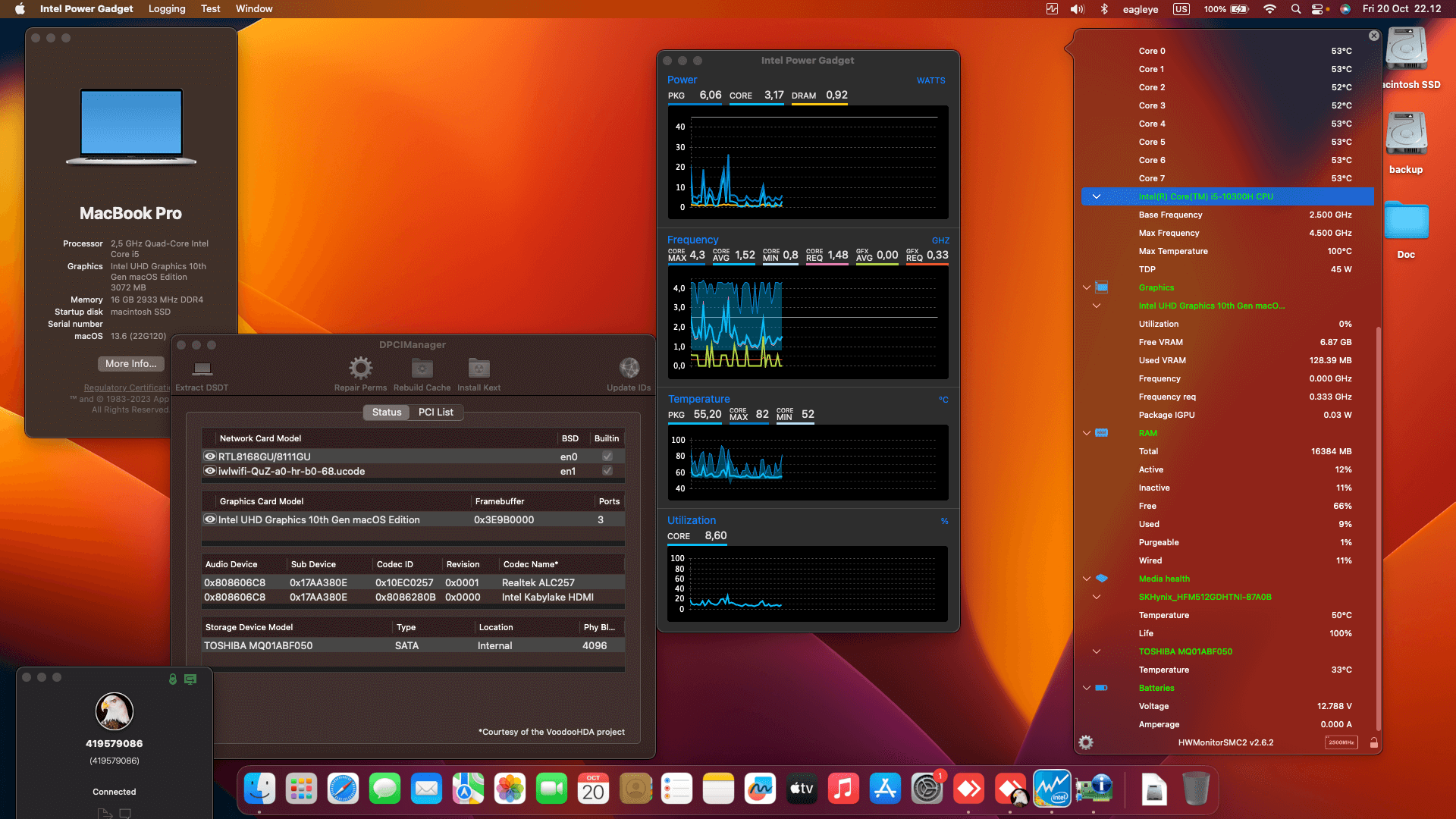Viewport: 1456px width, 819px height.
Task: Click Rebuild Cache toolbar icon
Action: pyautogui.click(x=422, y=369)
